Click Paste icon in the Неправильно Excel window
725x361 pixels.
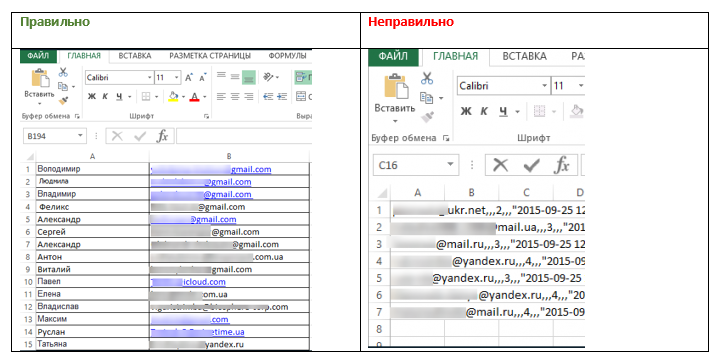tap(397, 86)
